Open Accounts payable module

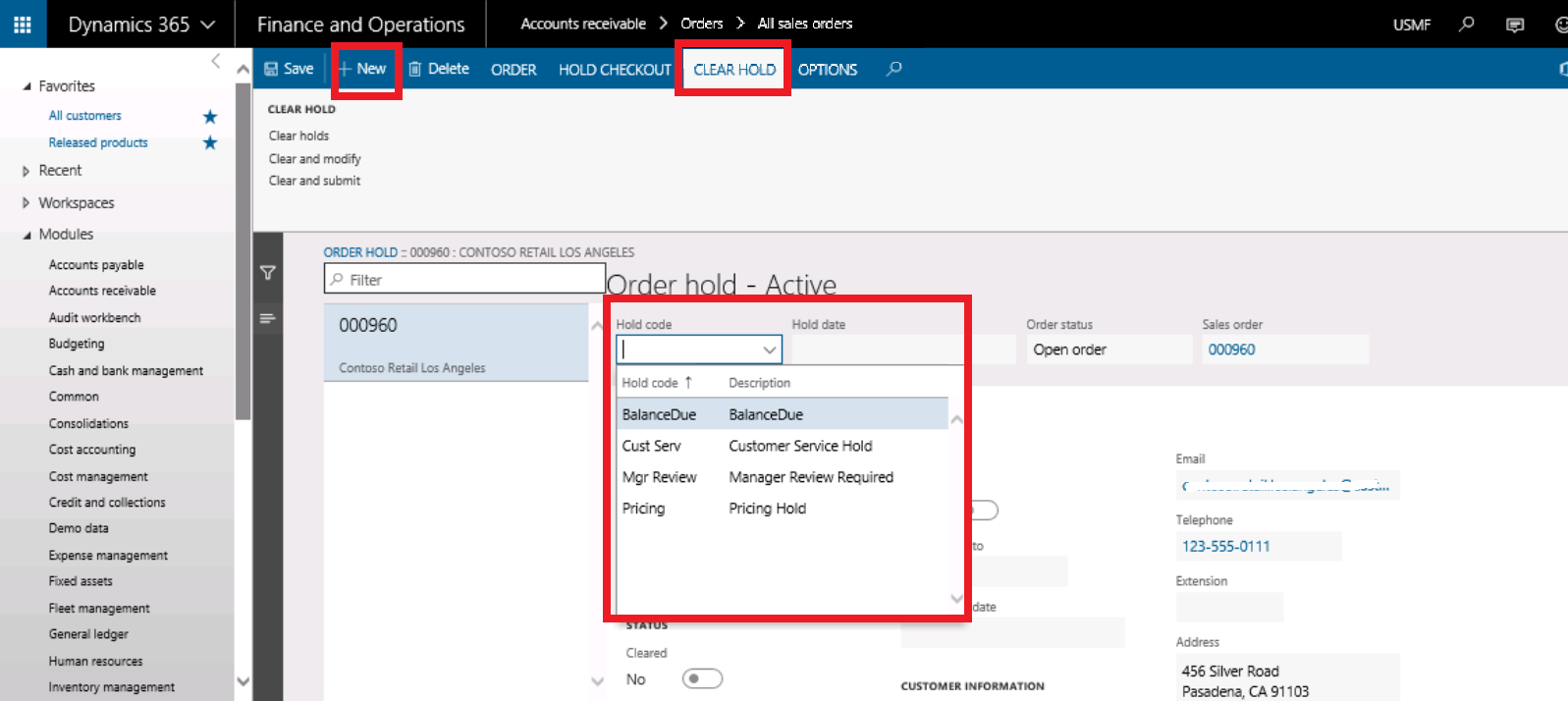(96, 265)
